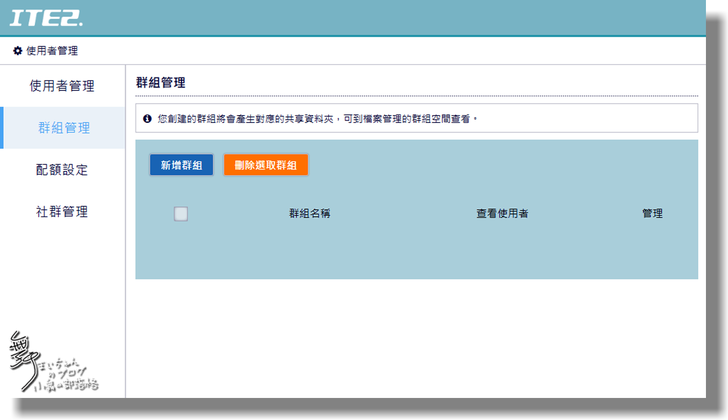Toggle the select-all checkbox in table header

(181, 213)
